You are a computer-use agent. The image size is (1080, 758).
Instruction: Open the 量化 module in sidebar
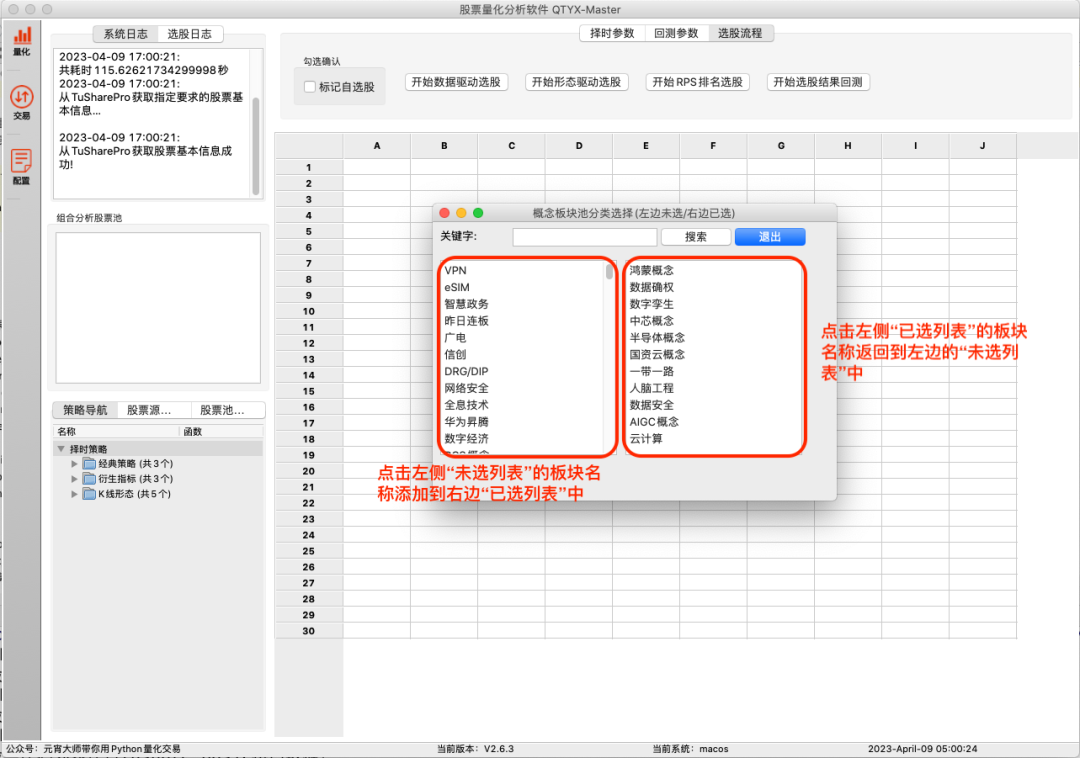point(21,38)
